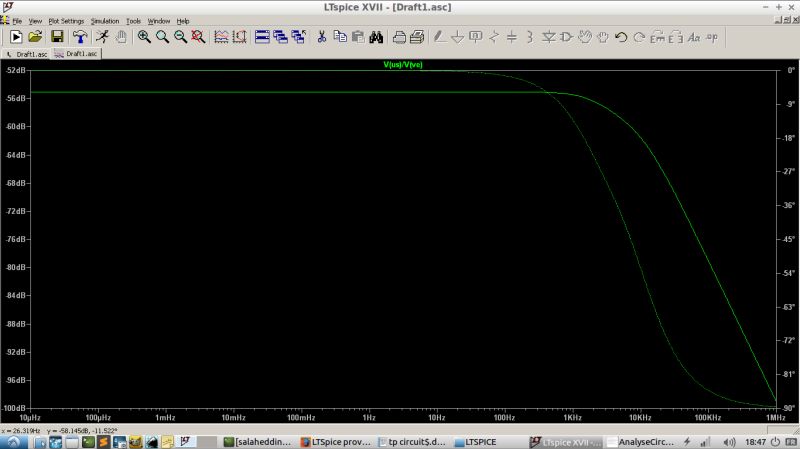This screenshot has width=800, height=449.
Task: Open the Plot Settings menu
Action: click(x=66, y=21)
